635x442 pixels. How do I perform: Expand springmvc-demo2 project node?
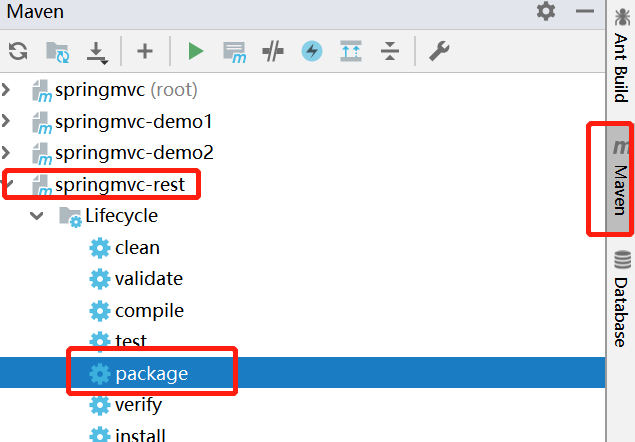click(6, 153)
